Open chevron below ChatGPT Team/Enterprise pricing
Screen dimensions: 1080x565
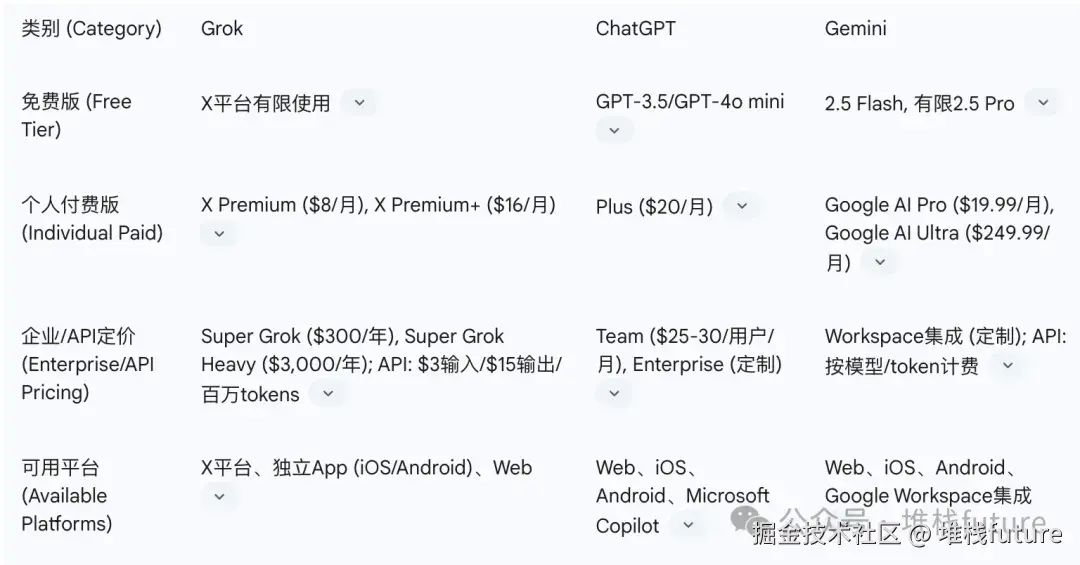tap(614, 393)
